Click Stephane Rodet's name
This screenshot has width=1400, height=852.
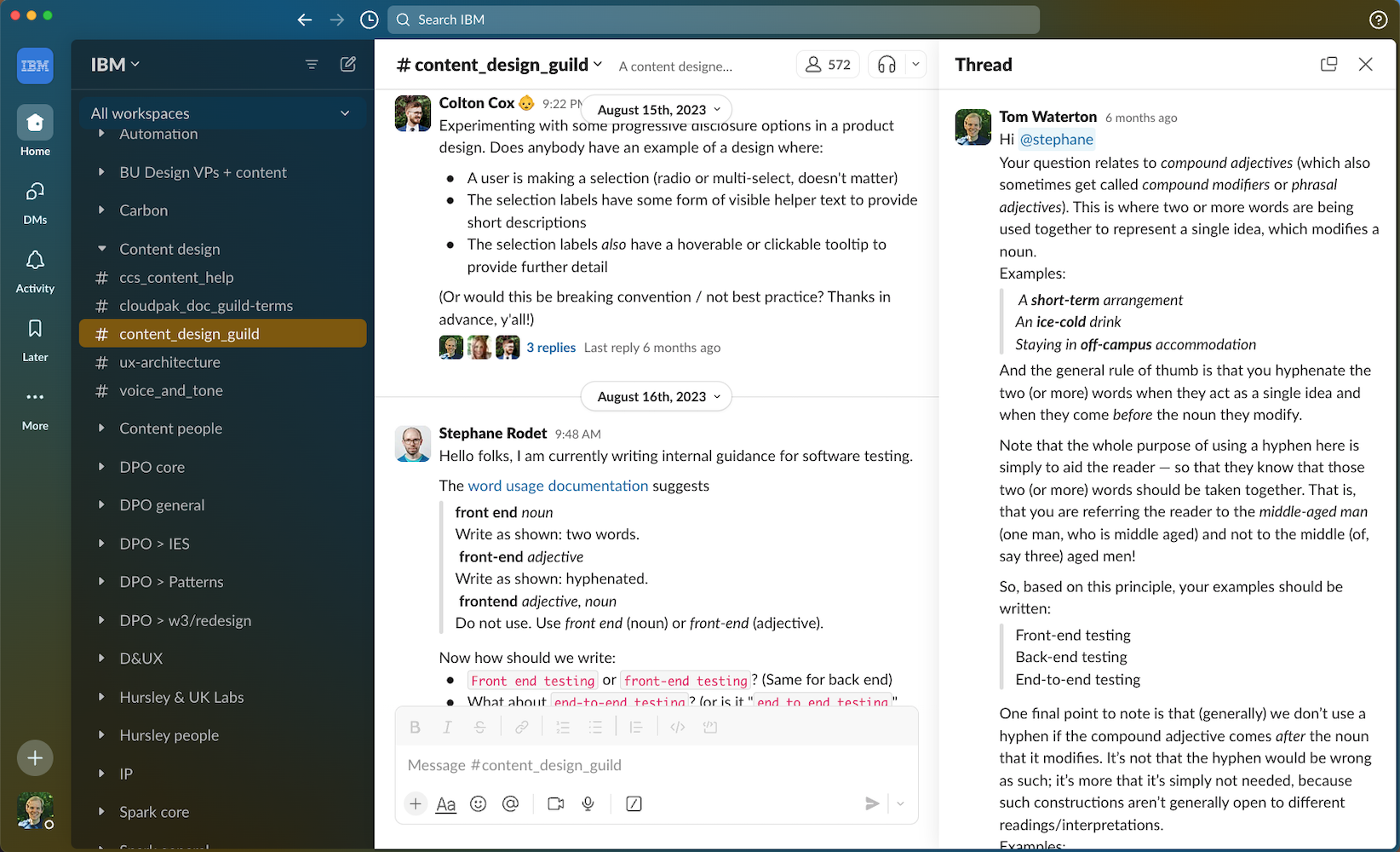(x=492, y=434)
